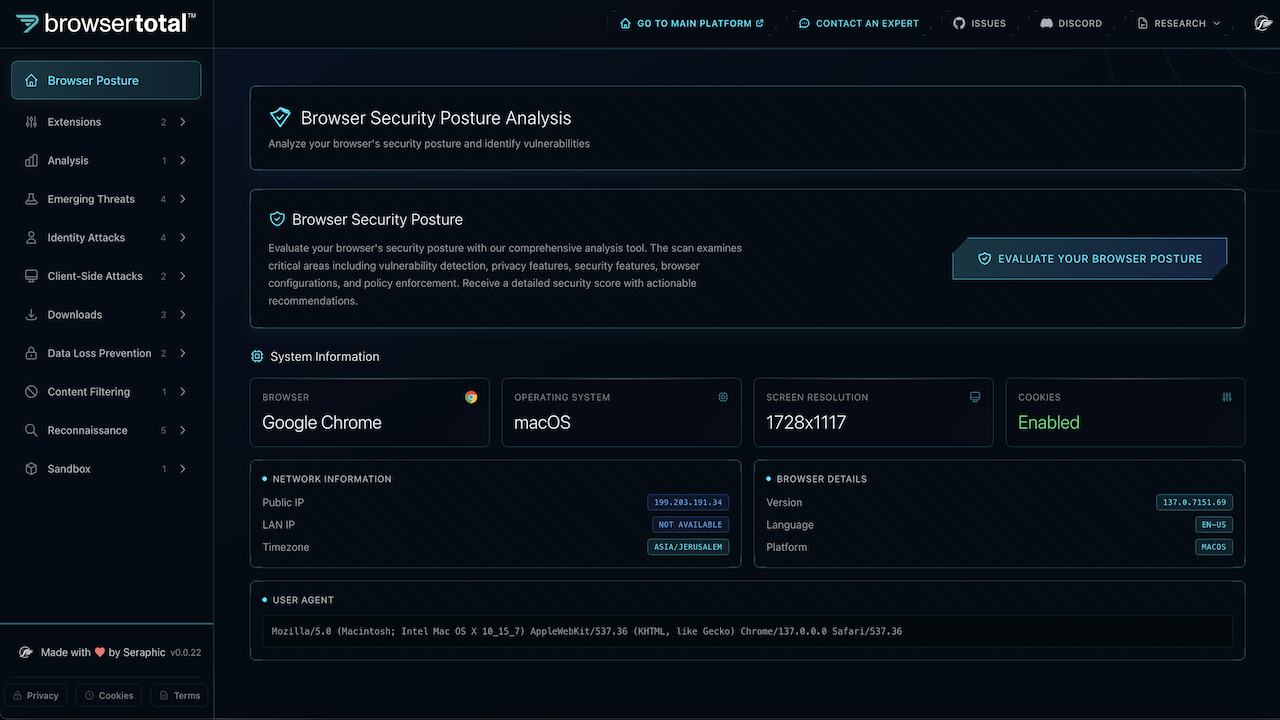Click the monitor icon in Screen Resolution card
1280x720 pixels.
975,397
